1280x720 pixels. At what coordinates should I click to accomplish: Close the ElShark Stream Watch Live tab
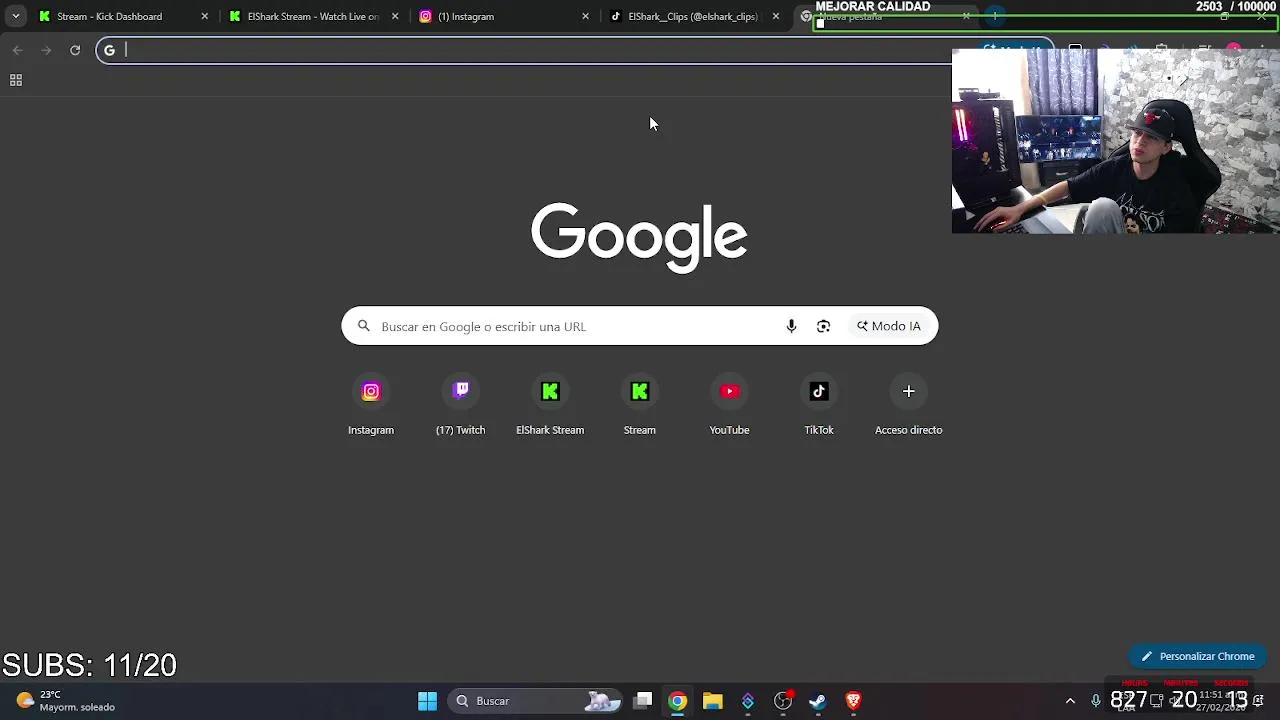point(395,16)
